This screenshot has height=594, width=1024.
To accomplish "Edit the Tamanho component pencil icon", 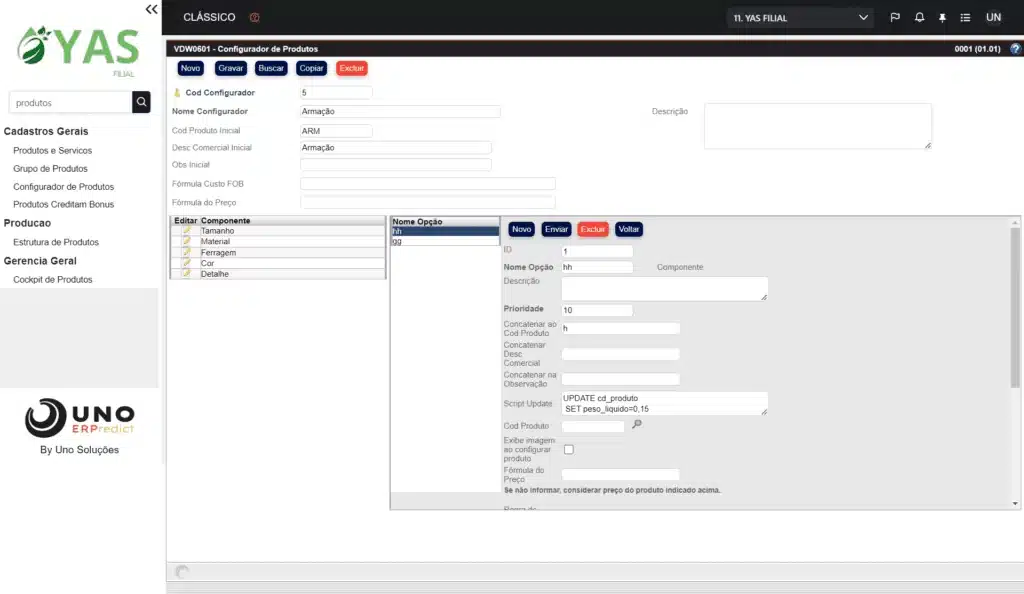I will [x=187, y=230].
